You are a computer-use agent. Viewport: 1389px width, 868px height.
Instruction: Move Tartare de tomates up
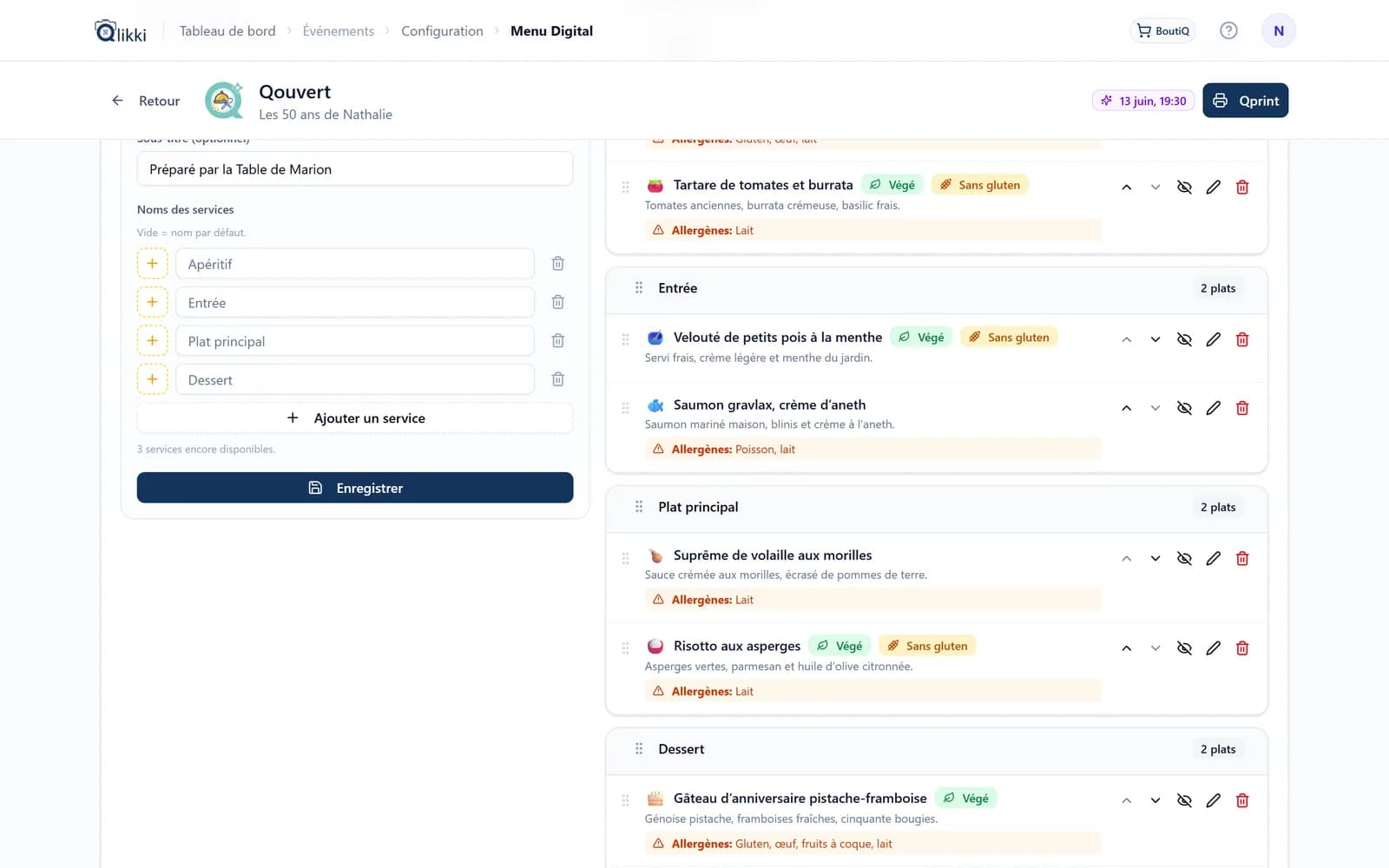tap(1126, 187)
